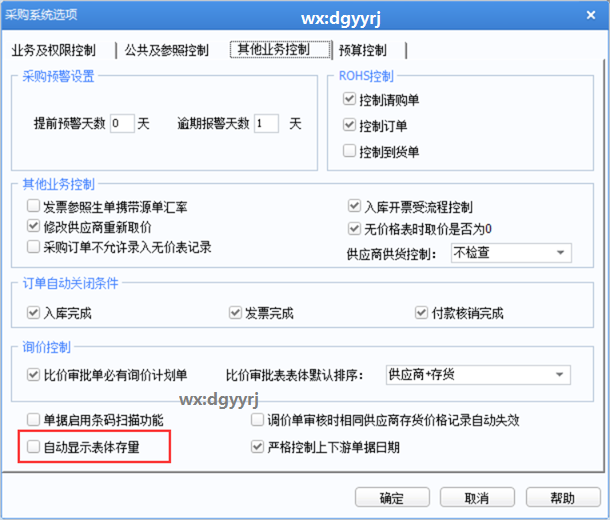The width and height of the screenshot is (610, 520).
Task: Open help with the 帮助 button
Action: [562, 498]
